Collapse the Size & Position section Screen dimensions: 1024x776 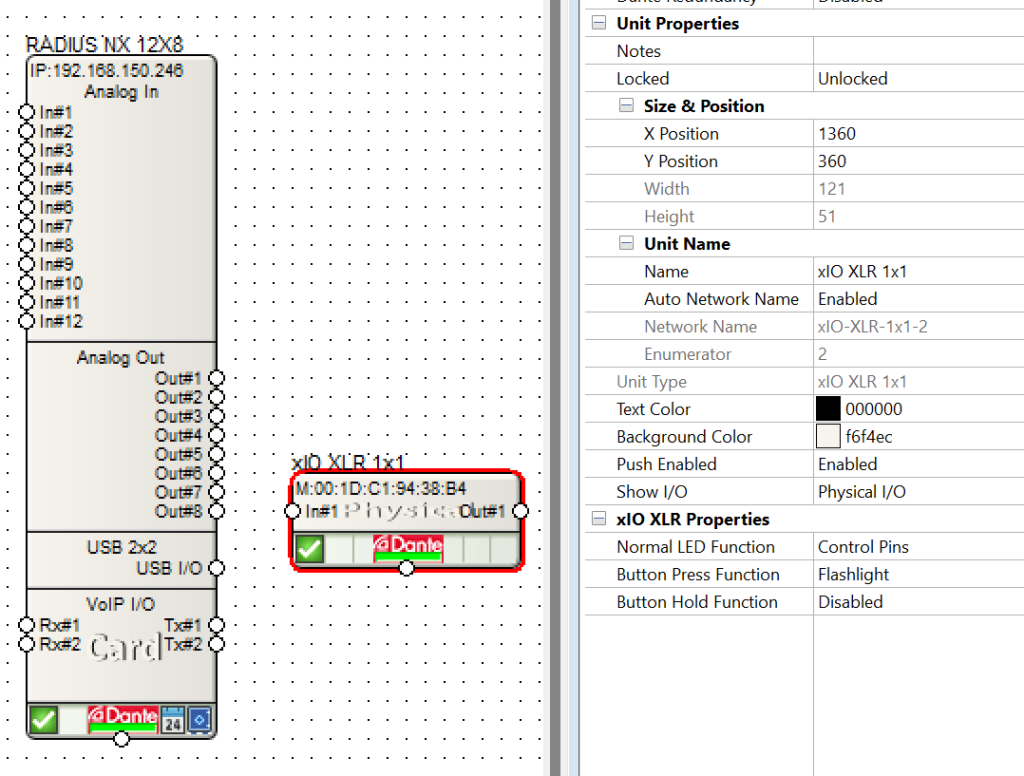click(x=626, y=106)
